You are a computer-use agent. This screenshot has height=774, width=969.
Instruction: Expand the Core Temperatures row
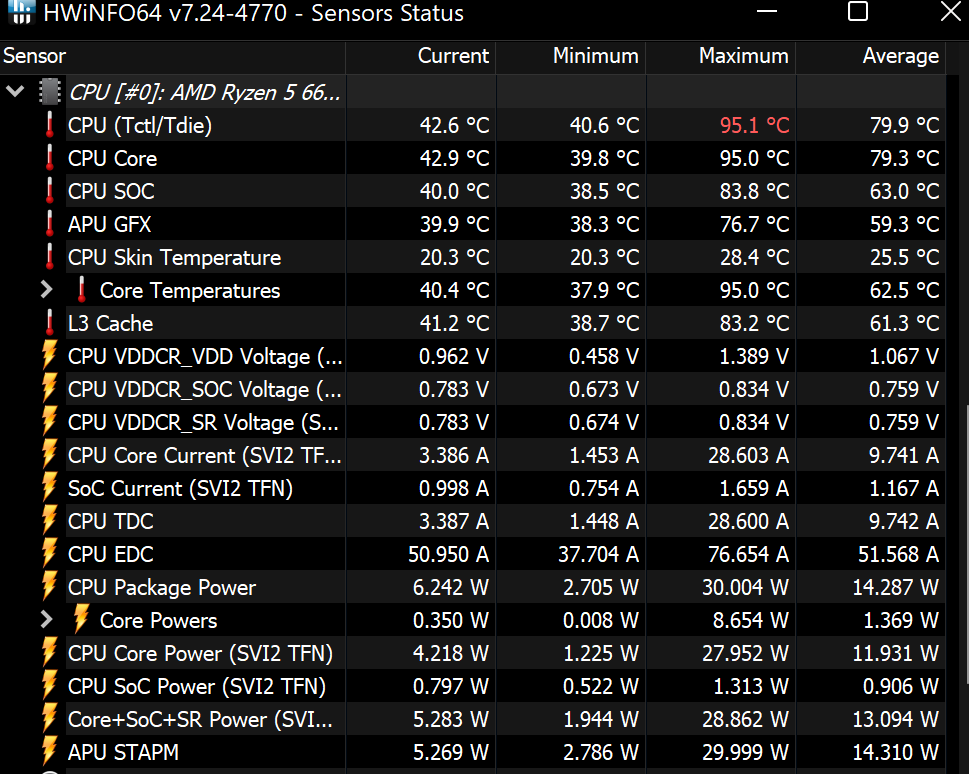click(x=46, y=289)
